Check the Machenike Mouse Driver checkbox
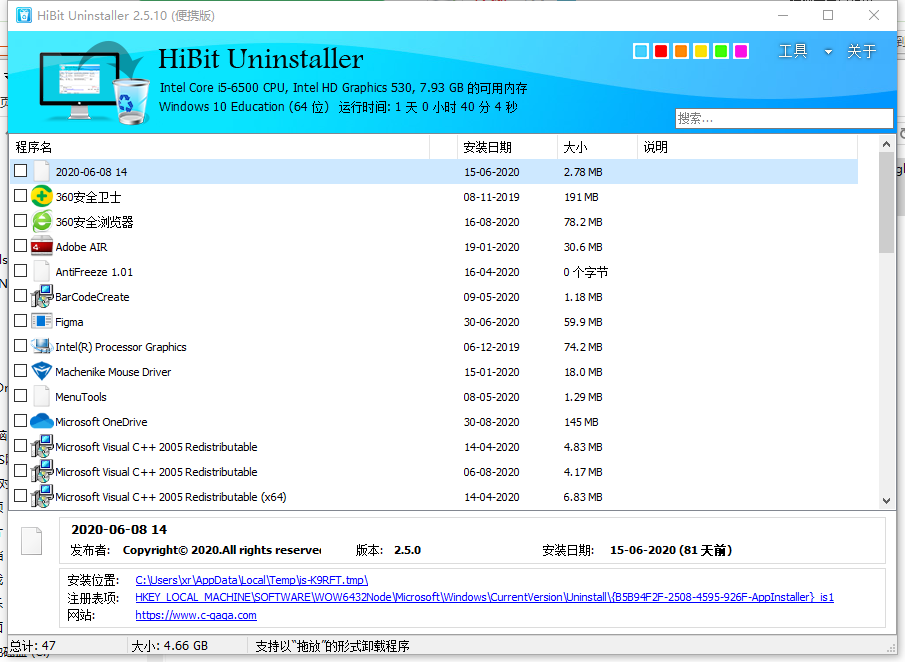This screenshot has height=662, width=905. [x=20, y=371]
